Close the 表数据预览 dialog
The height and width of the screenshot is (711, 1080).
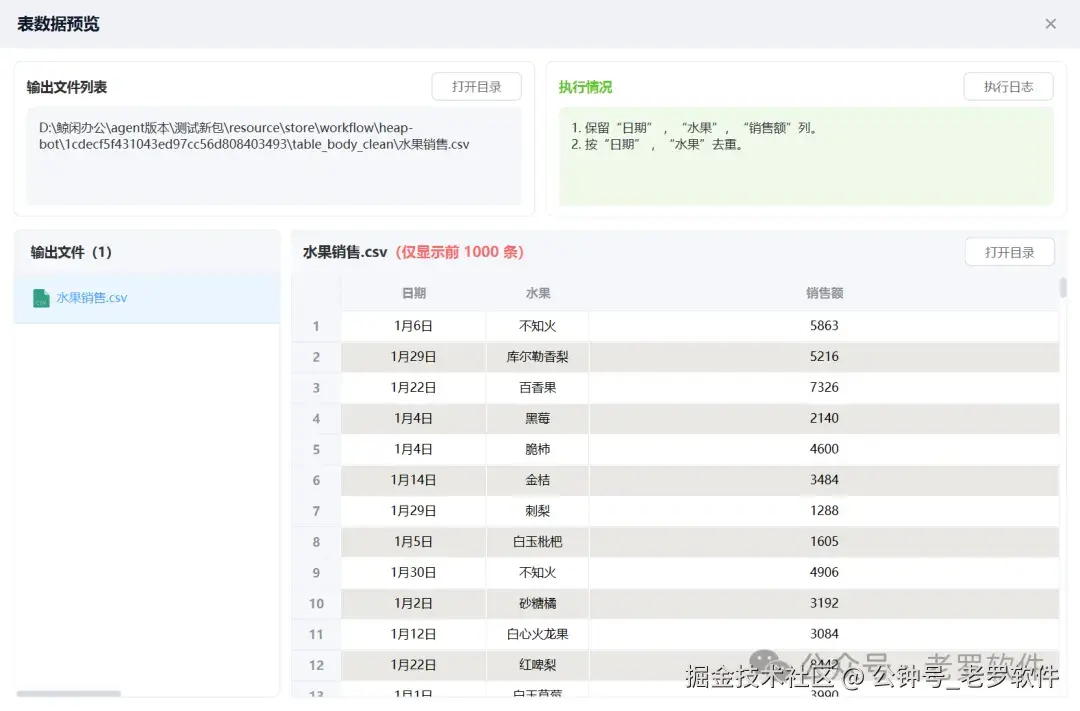1050,24
